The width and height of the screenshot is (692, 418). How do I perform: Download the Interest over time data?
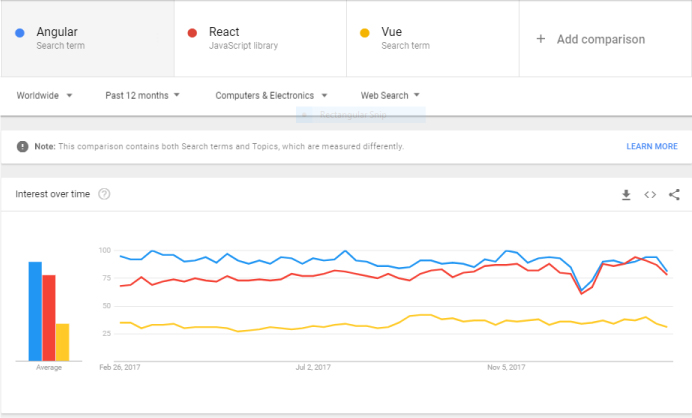(626, 195)
